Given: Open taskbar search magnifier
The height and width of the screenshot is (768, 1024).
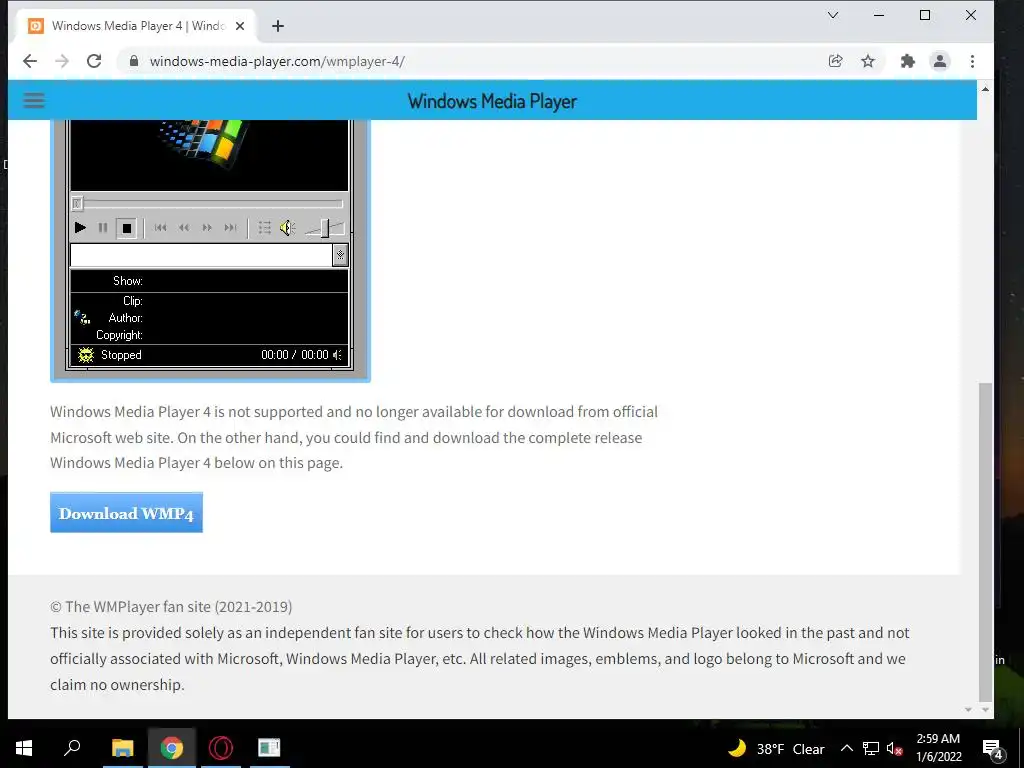Looking at the screenshot, I should (72, 748).
